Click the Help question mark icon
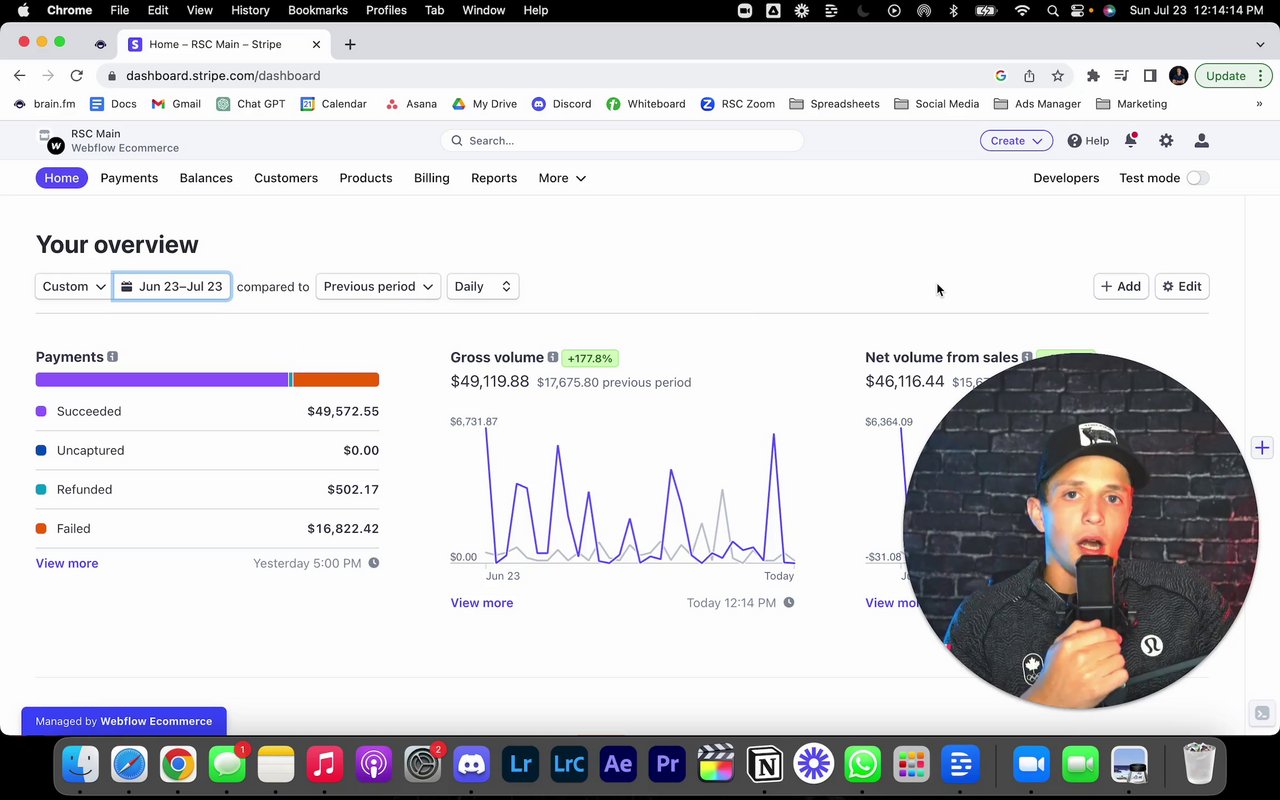The width and height of the screenshot is (1280, 800). [x=1074, y=141]
